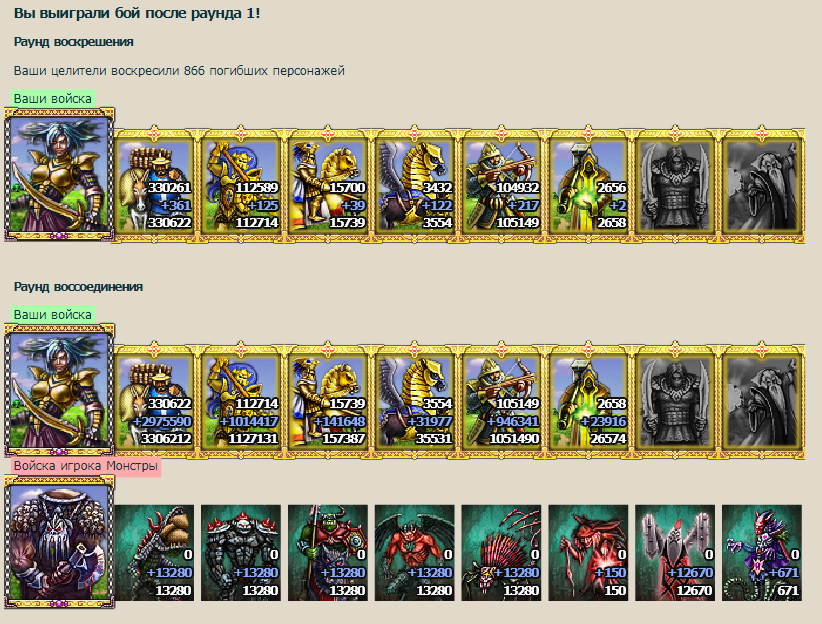The height and width of the screenshot is (624, 822).
Task: Click the greyed-out dual-sword warrior slot in the resurrection round
Action: click(675, 185)
